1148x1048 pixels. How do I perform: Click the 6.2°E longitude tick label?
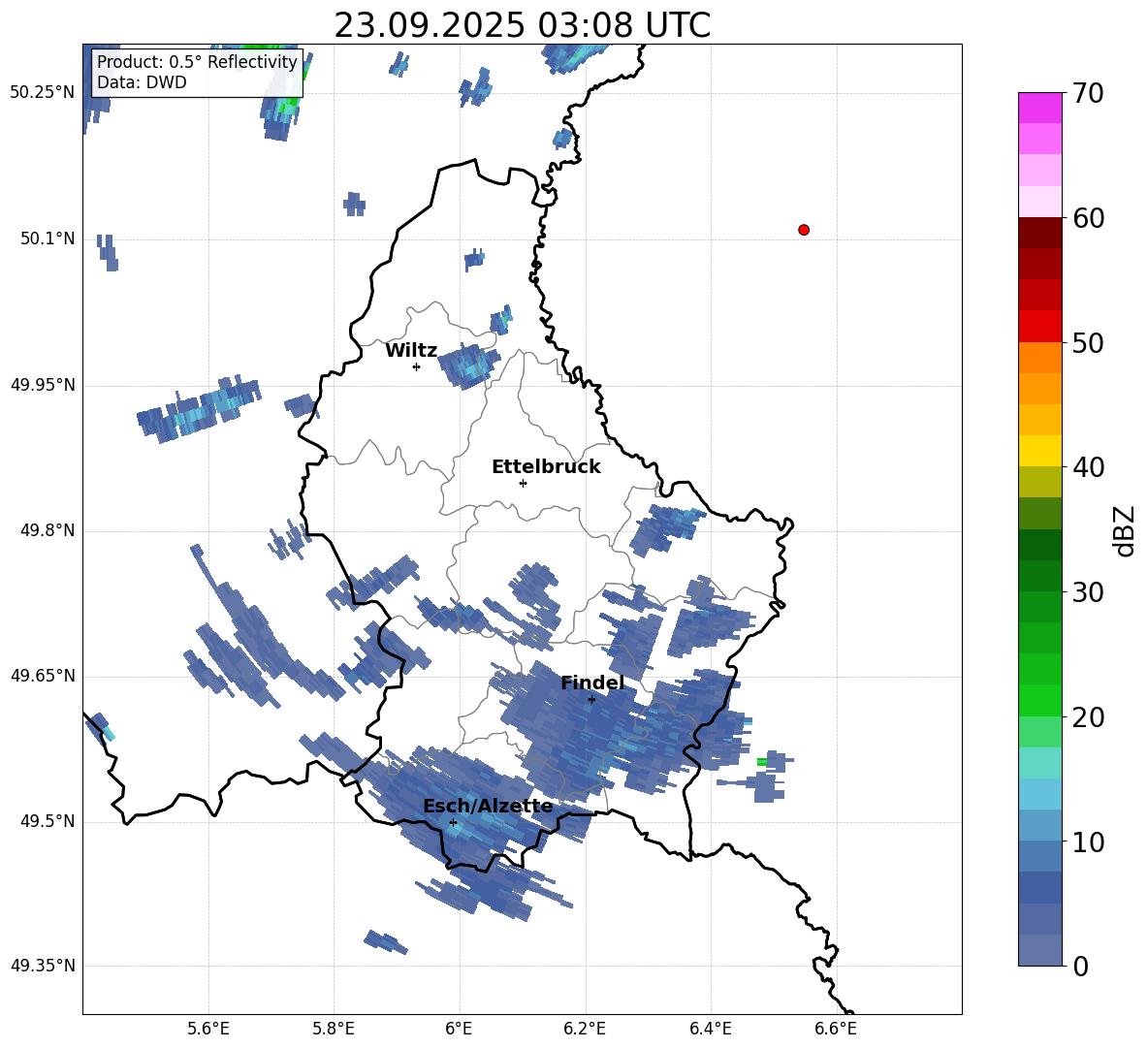[x=585, y=1028]
